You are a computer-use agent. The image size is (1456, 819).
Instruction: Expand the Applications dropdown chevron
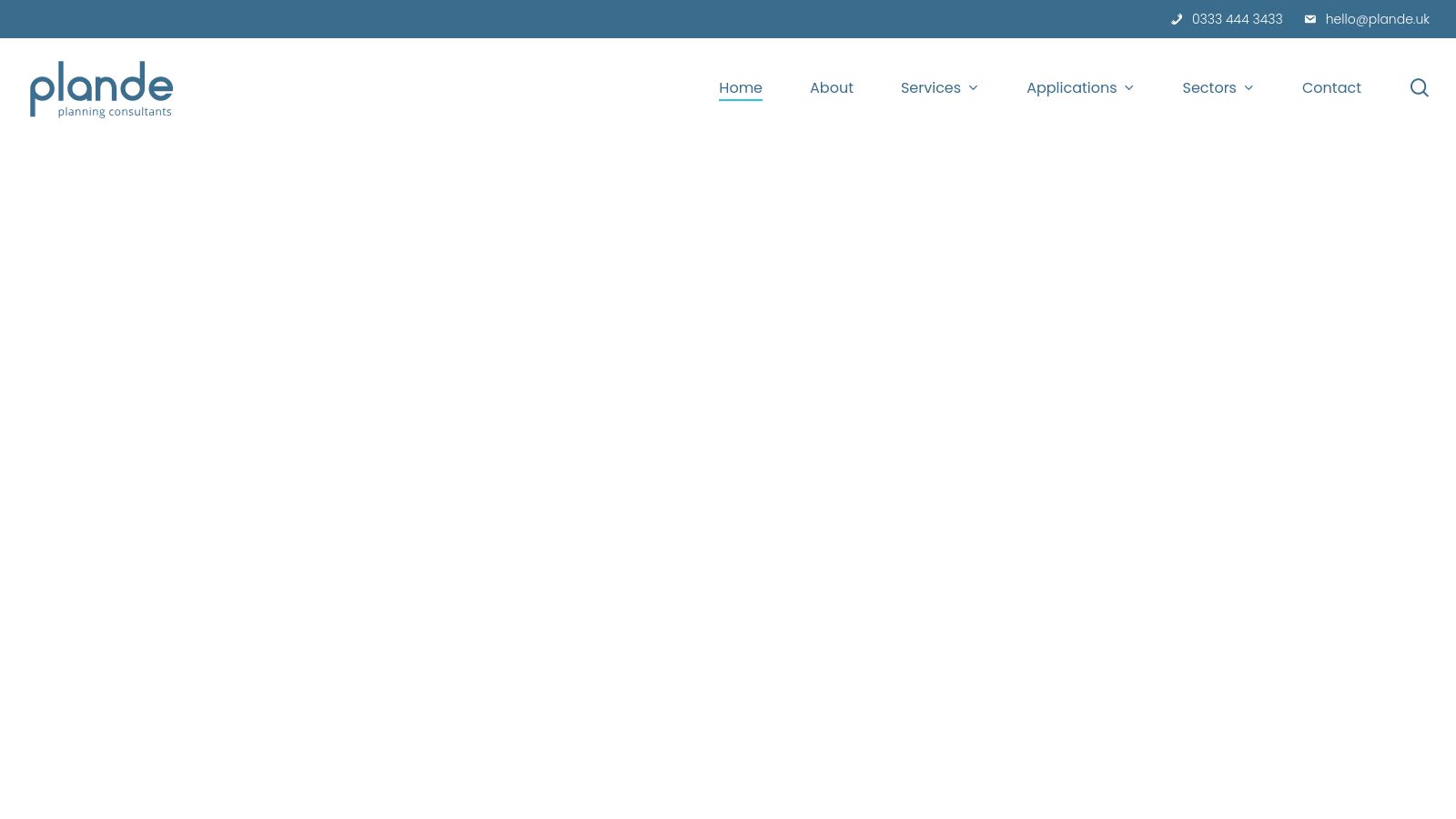(x=1128, y=88)
